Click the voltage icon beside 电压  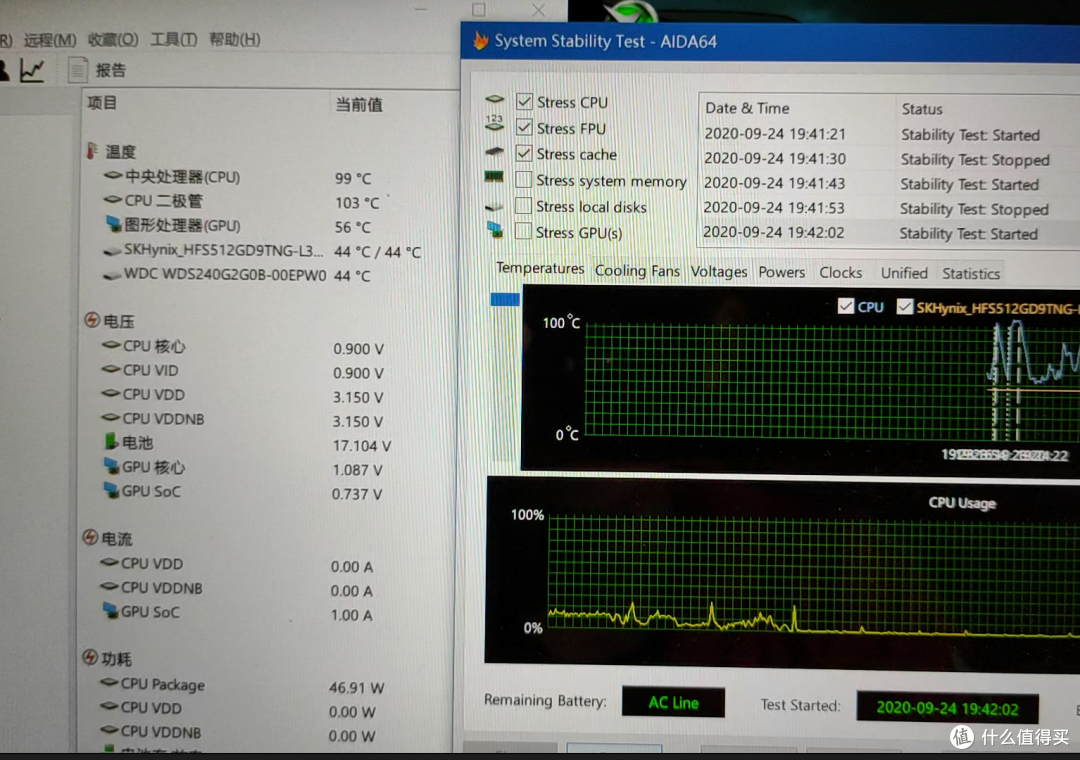pos(92,320)
